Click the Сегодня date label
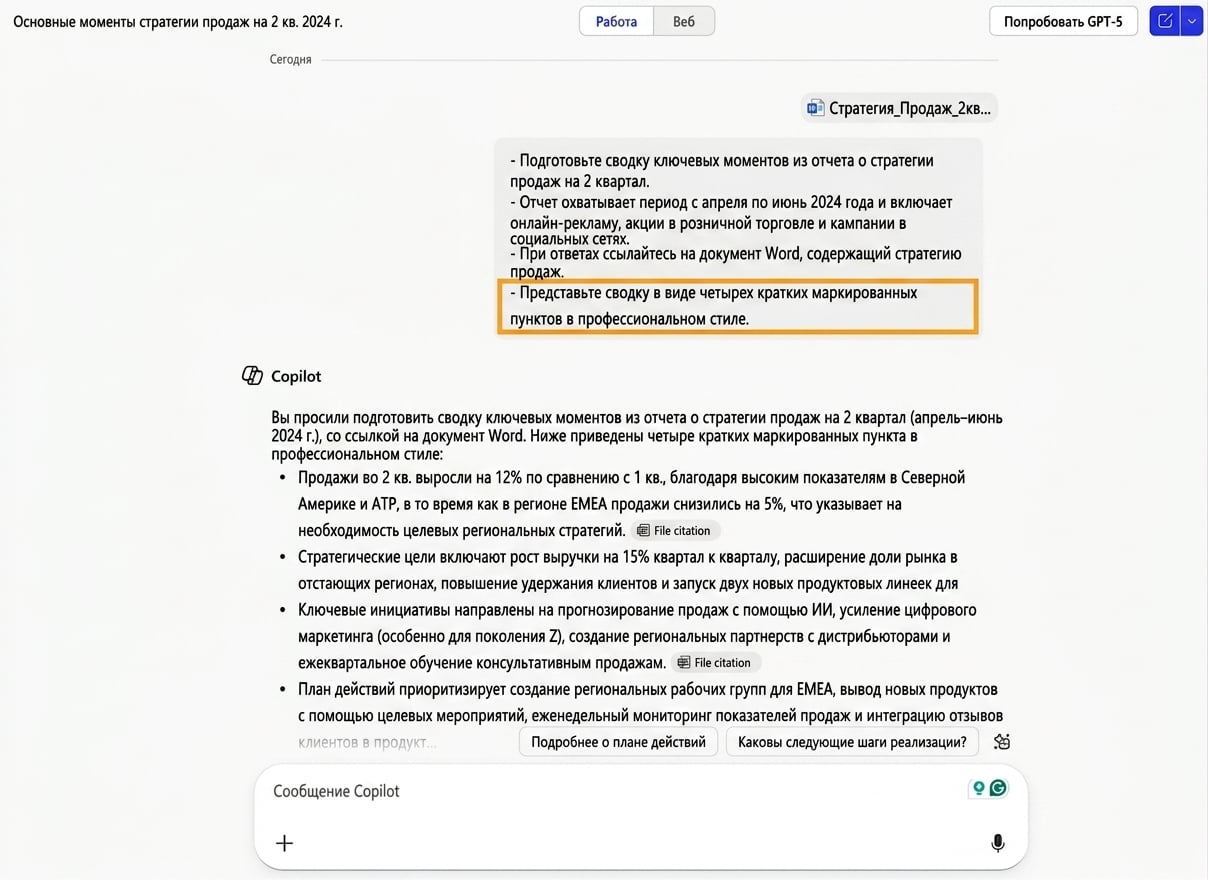 click(x=290, y=60)
